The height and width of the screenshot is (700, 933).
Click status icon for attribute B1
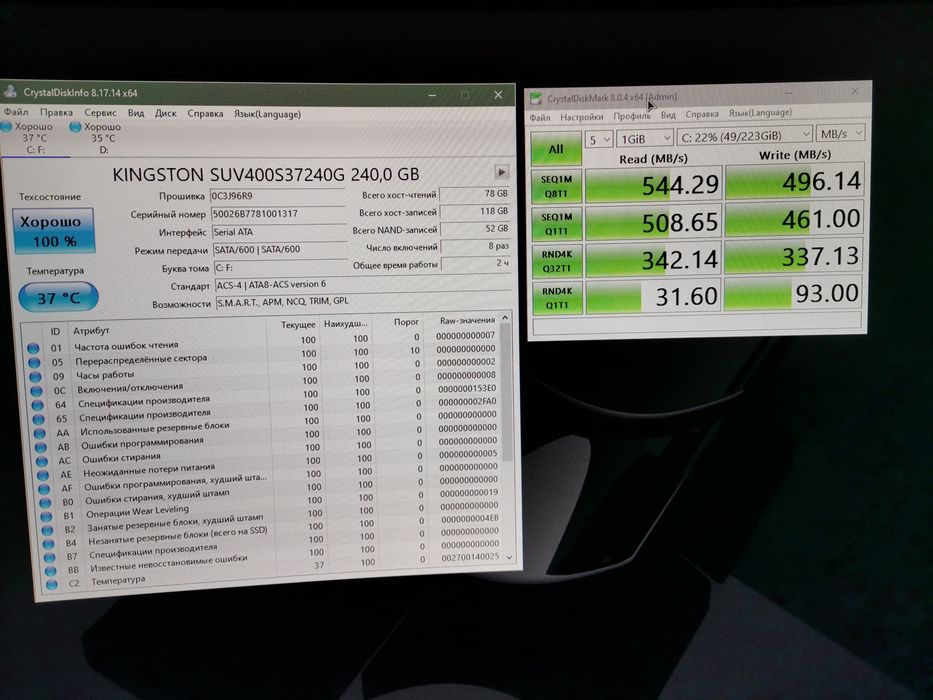coord(47,516)
